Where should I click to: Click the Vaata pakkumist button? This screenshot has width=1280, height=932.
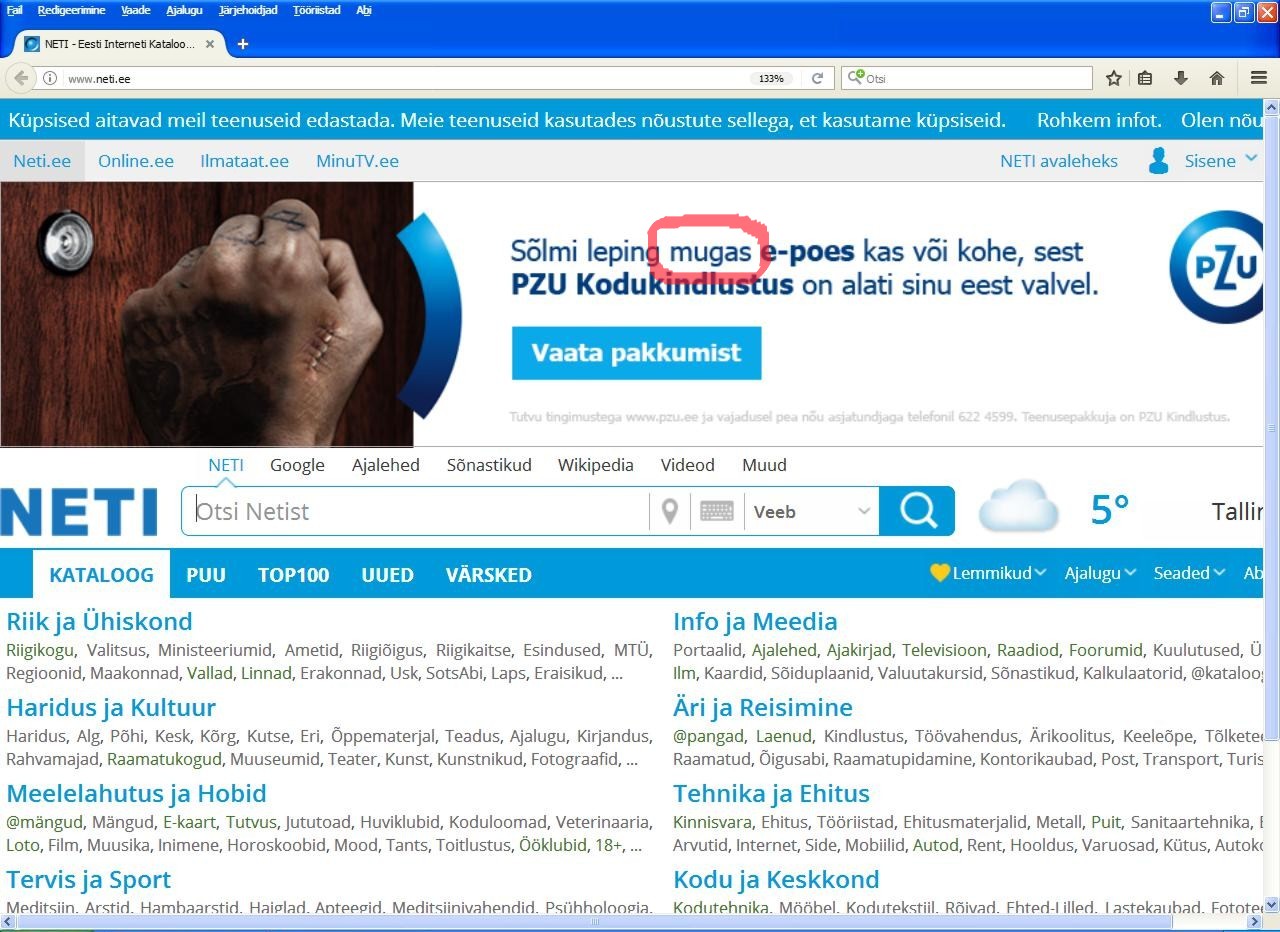(x=636, y=353)
